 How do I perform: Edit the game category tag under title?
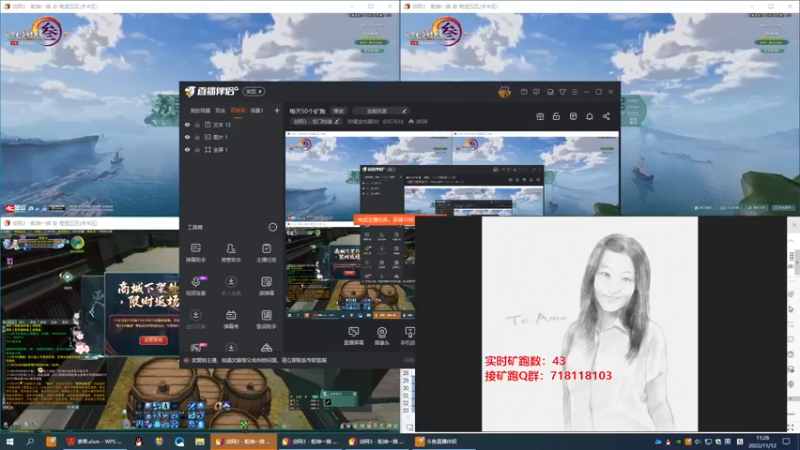(316, 121)
